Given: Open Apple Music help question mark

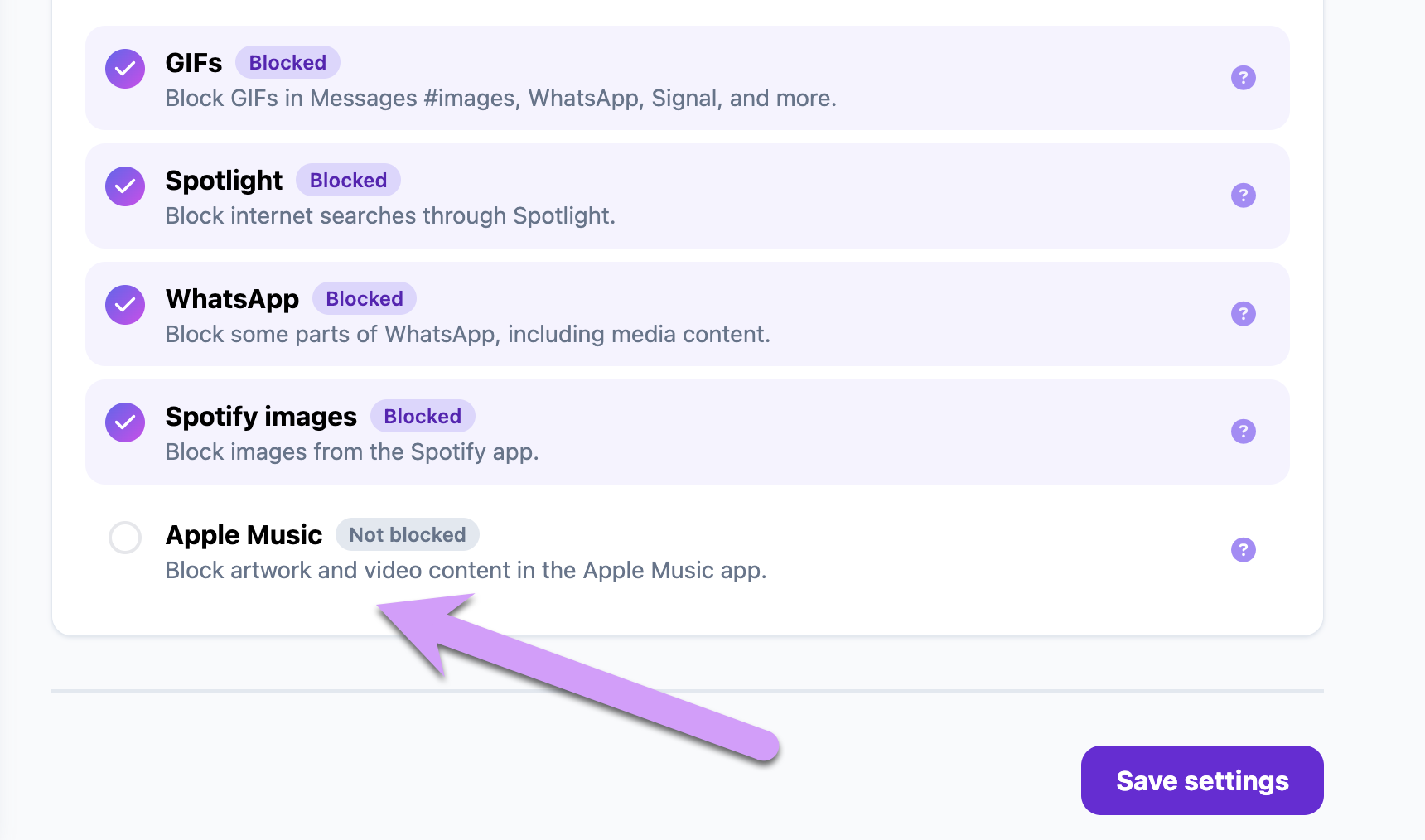Looking at the screenshot, I should [x=1243, y=550].
